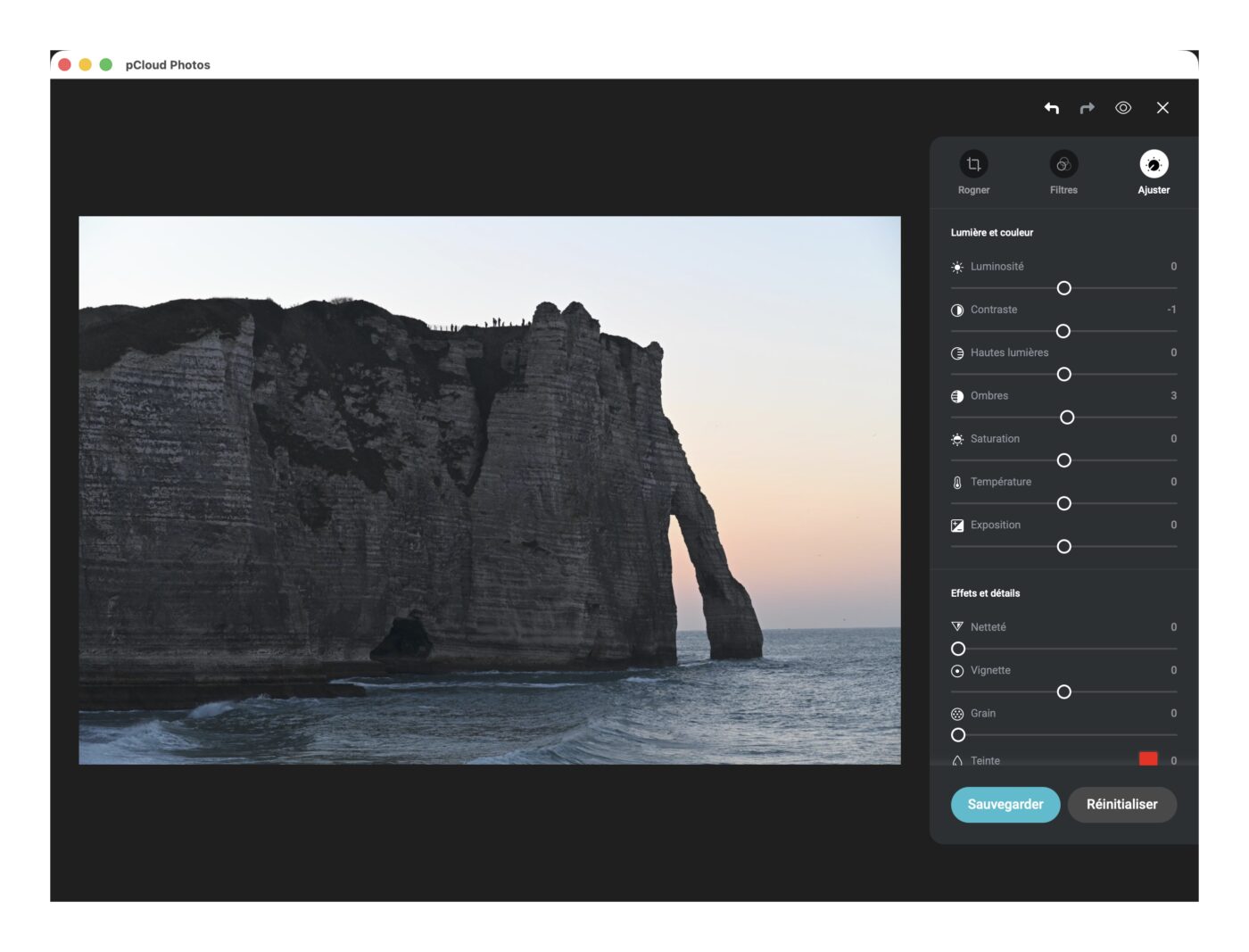Click the Température thermometer icon
1249x952 pixels.
[957, 483]
